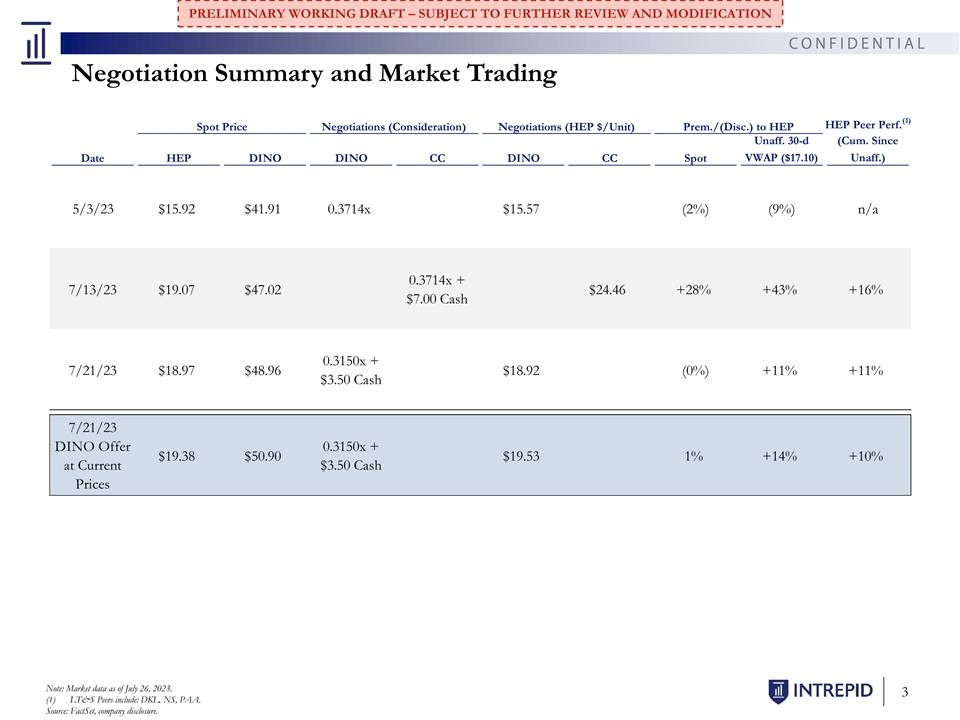Image resolution: width=960 pixels, height=720 pixels.
Task: Click the '$18.92' HEP per unit value
Action: [521, 370]
